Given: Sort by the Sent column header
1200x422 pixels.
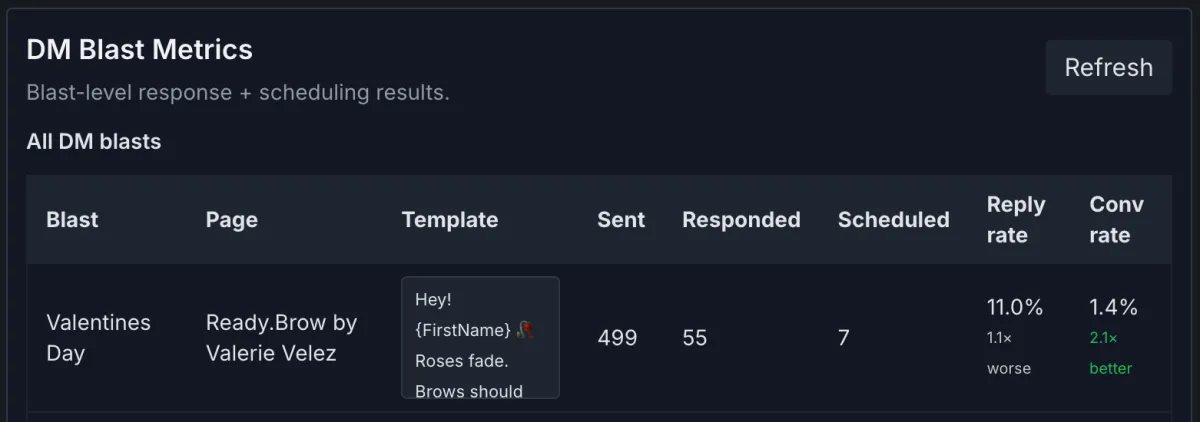Looking at the screenshot, I should coord(621,220).
